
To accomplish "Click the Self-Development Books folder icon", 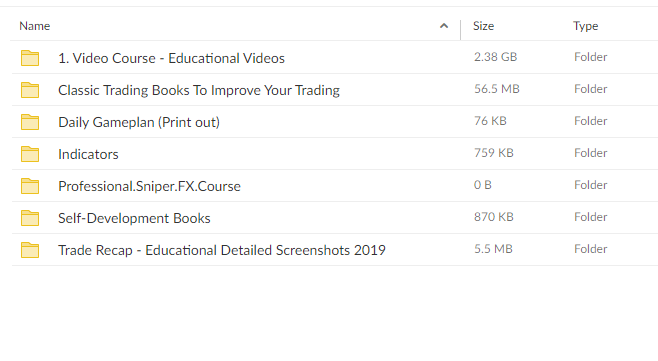I will [30, 218].
